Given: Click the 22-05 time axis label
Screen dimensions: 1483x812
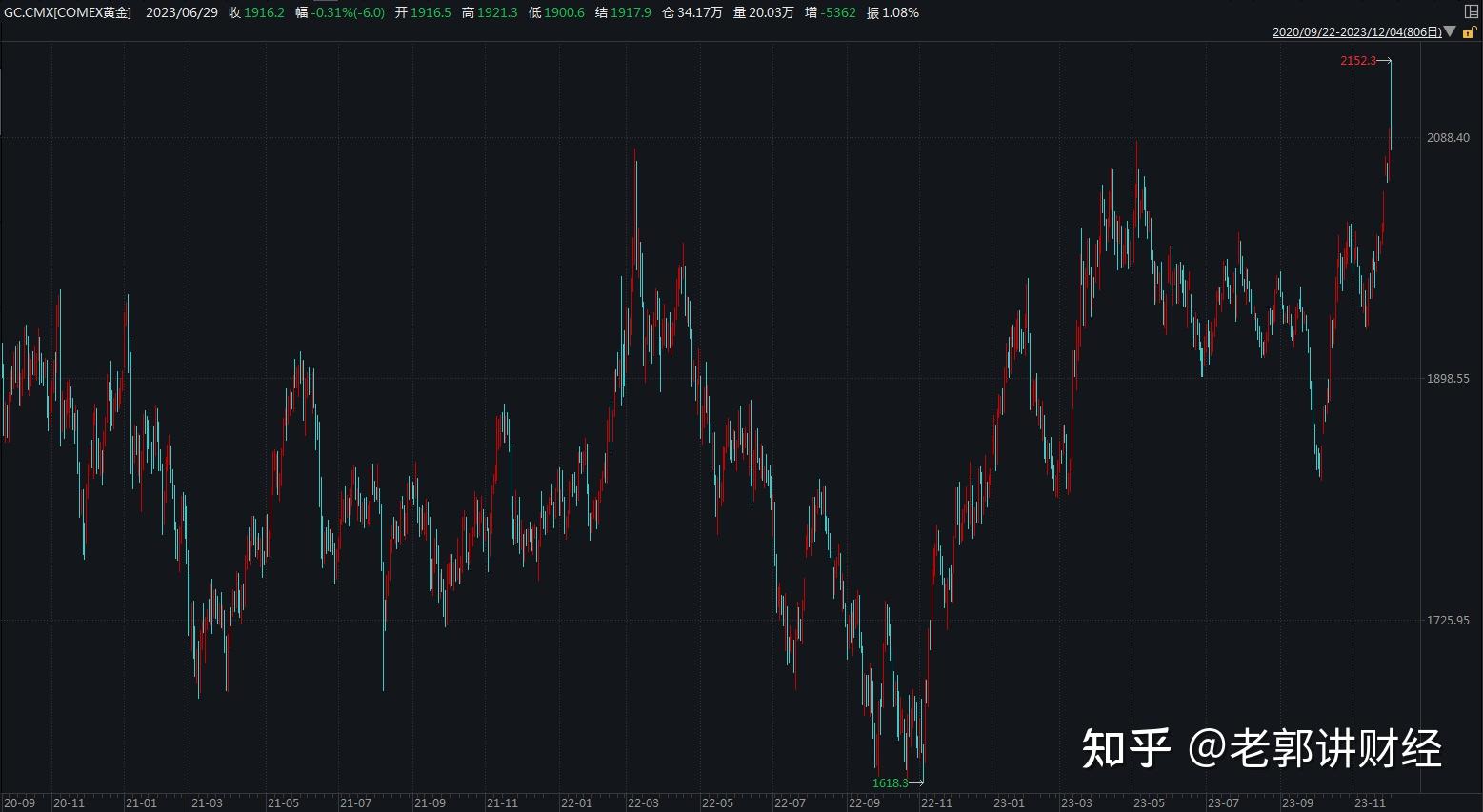Looking at the screenshot, I should (x=717, y=803).
